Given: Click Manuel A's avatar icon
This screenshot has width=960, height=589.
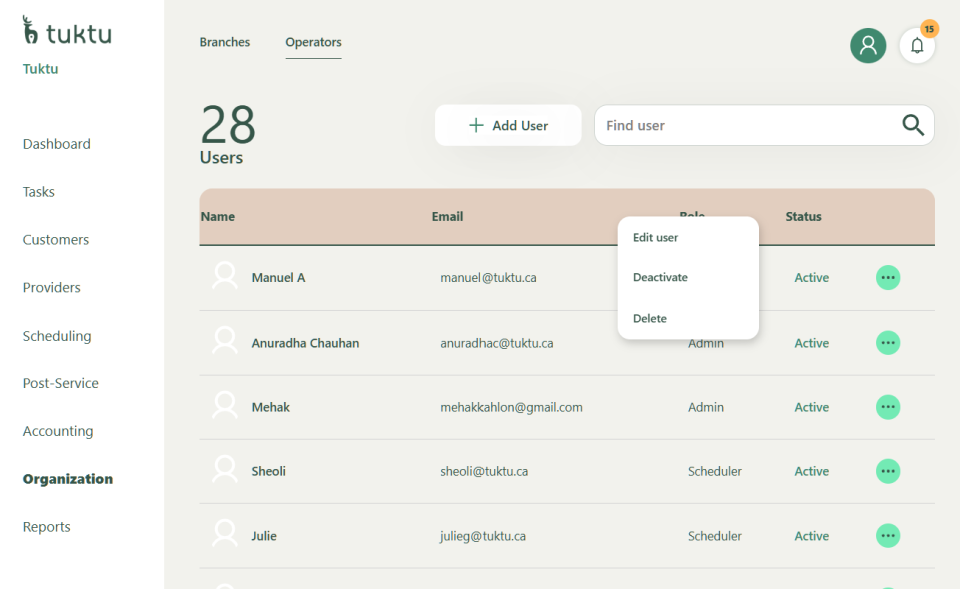Looking at the screenshot, I should coord(225,277).
